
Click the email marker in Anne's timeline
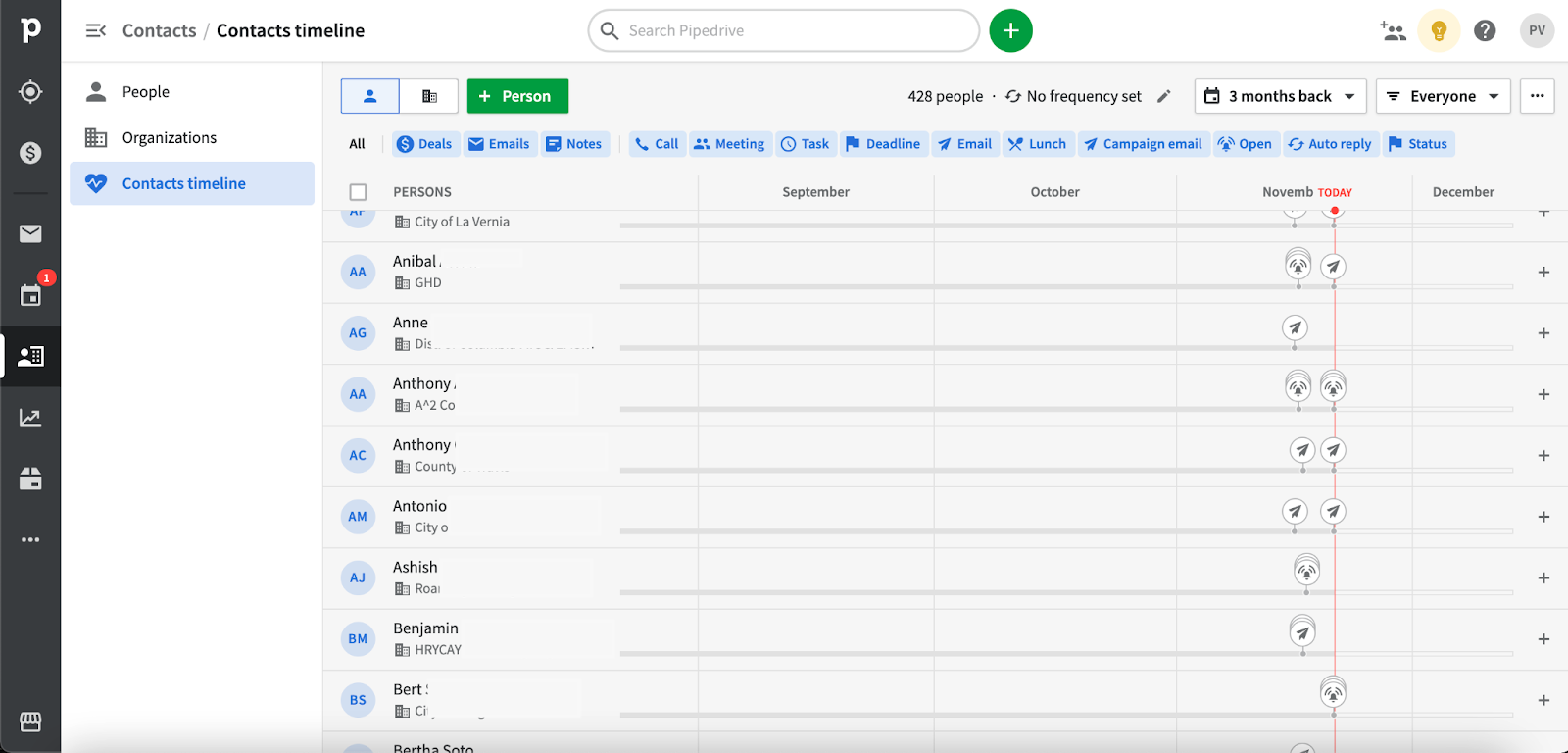1295,327
